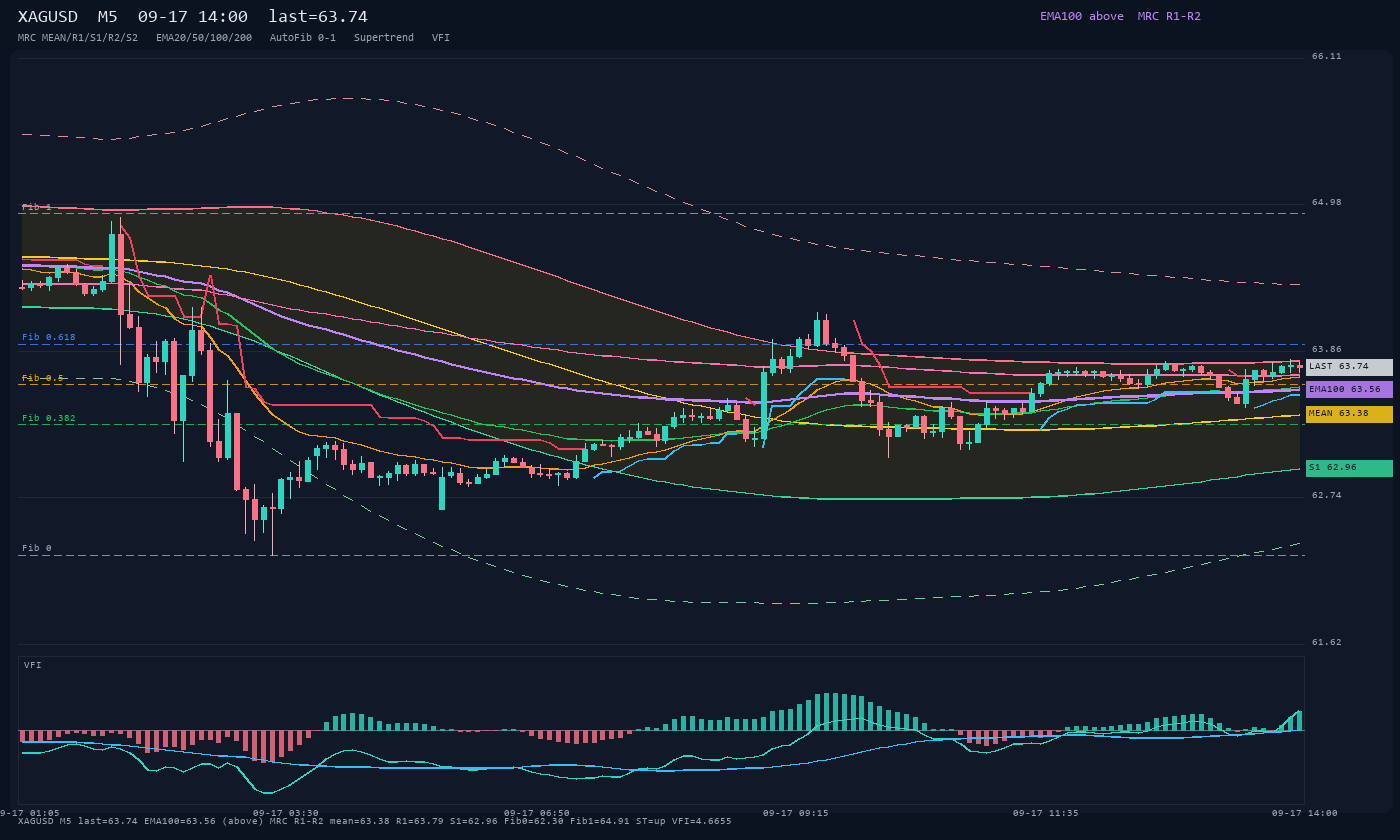The height and width of the screenshot is (840, 1400).
Task: Click the 64.98 price axis label
Action: (1327, 203)
